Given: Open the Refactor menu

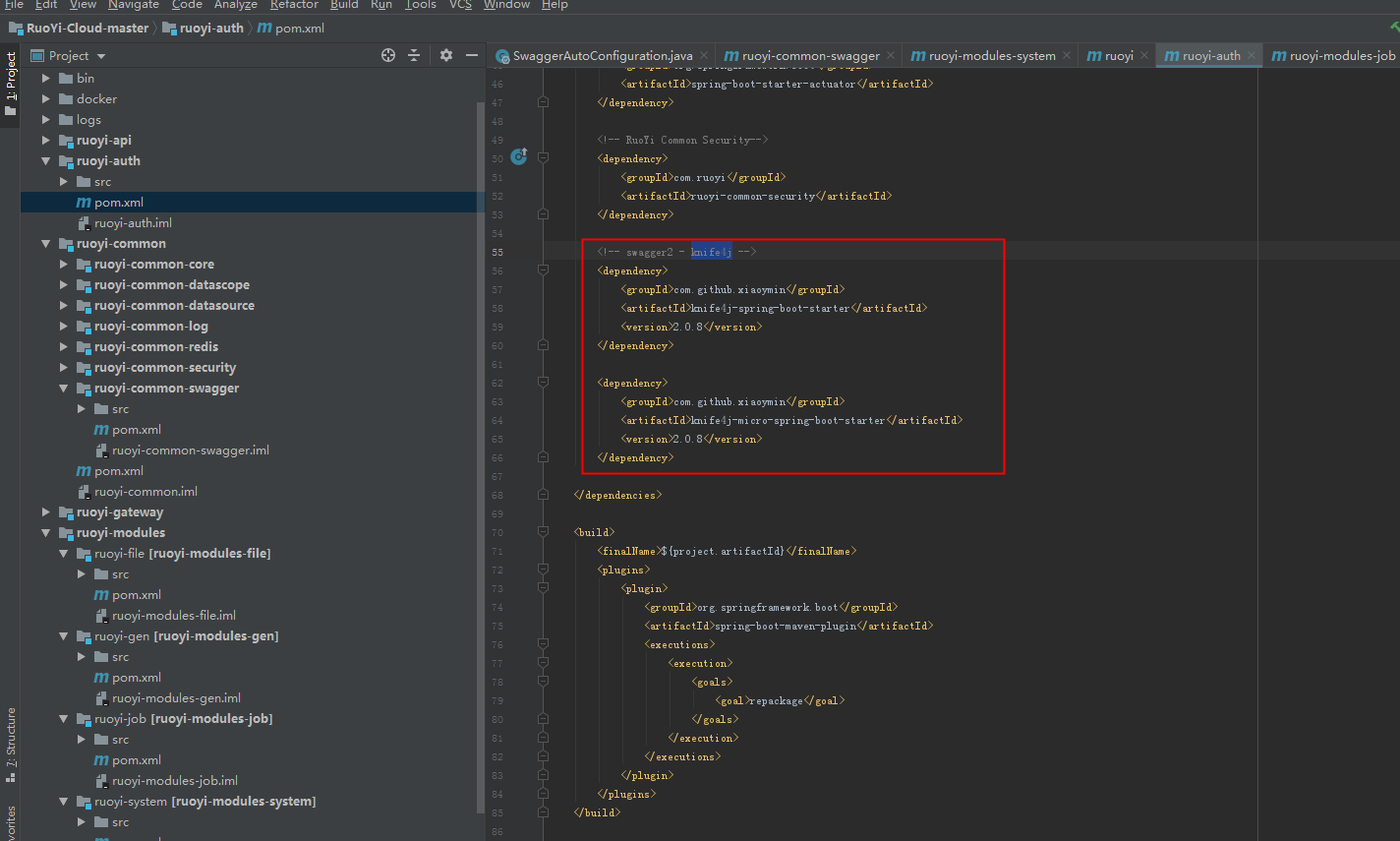Looking at the screenshot, I should pos(294,6).
